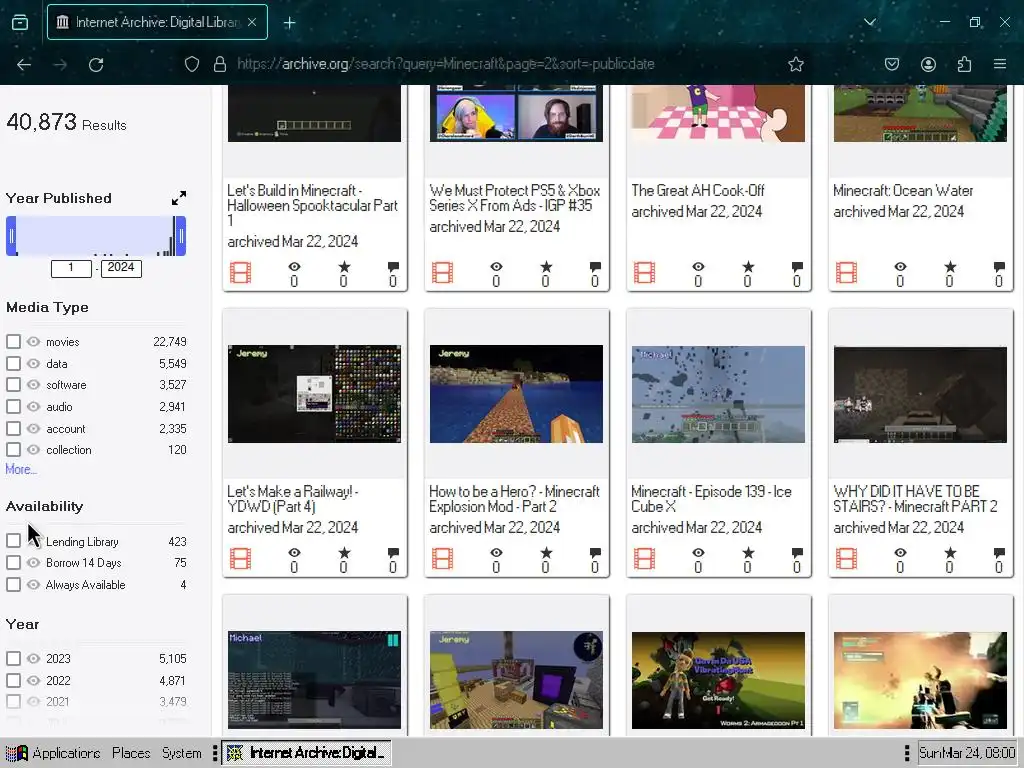Open the Firefox hamburger application menu
The height and width of the screenshot is (768, 1024).
(1000, 64)
